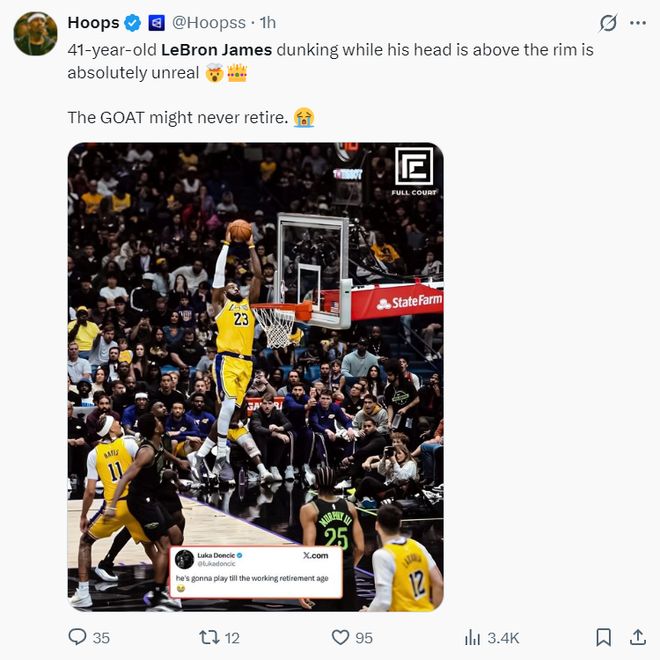
Task: Click the 95 likes count
Action: click(363, 637)
